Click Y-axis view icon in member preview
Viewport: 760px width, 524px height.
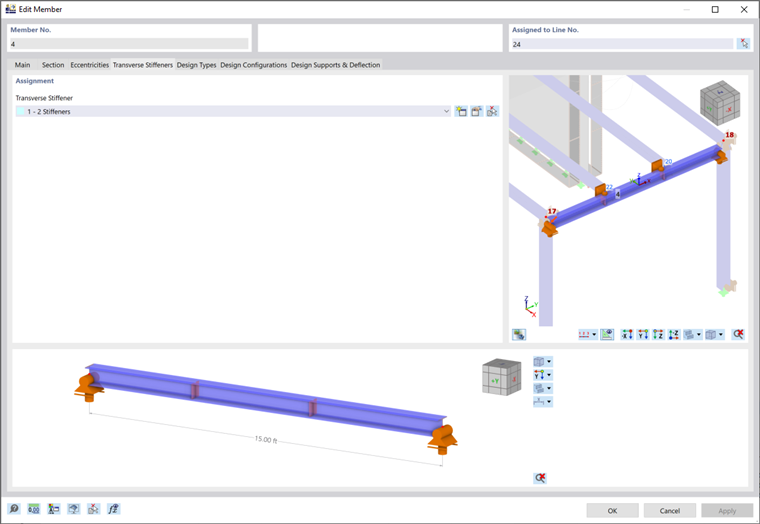point(539,375)
